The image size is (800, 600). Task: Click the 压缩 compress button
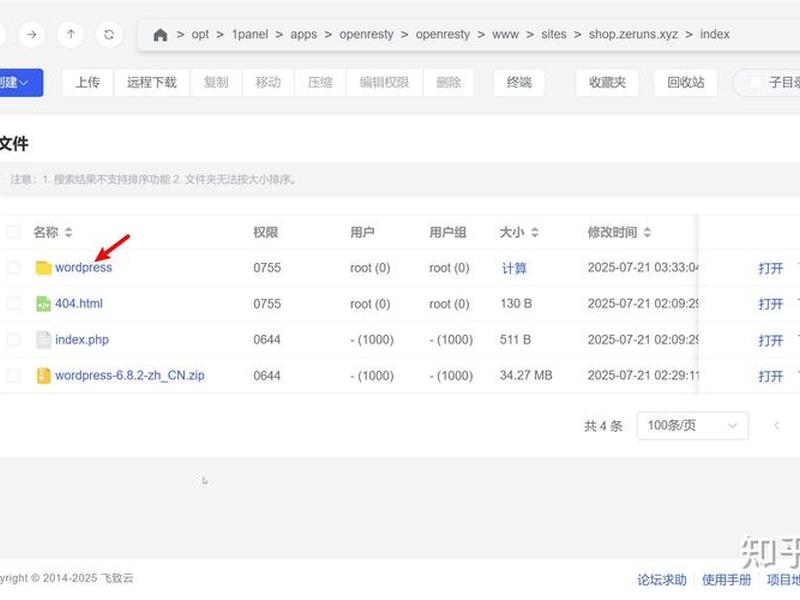click(320, 82)
